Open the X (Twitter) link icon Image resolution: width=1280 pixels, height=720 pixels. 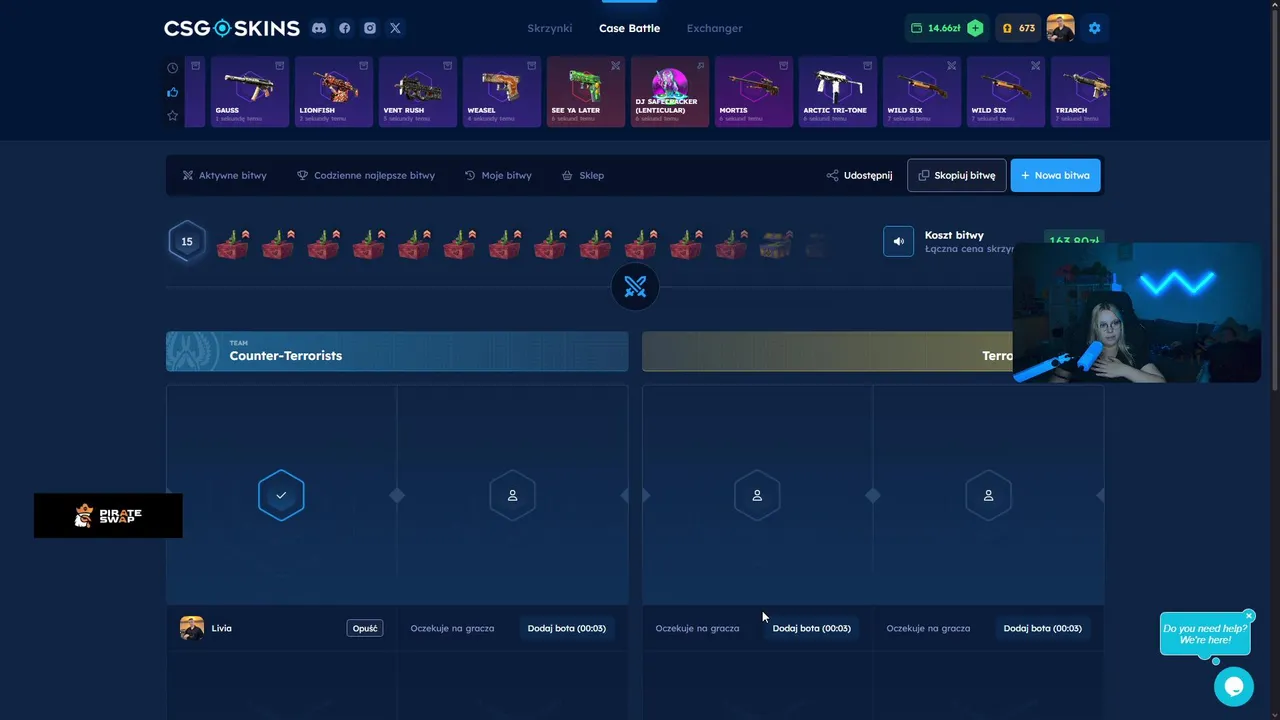click(x=395, y=28)
